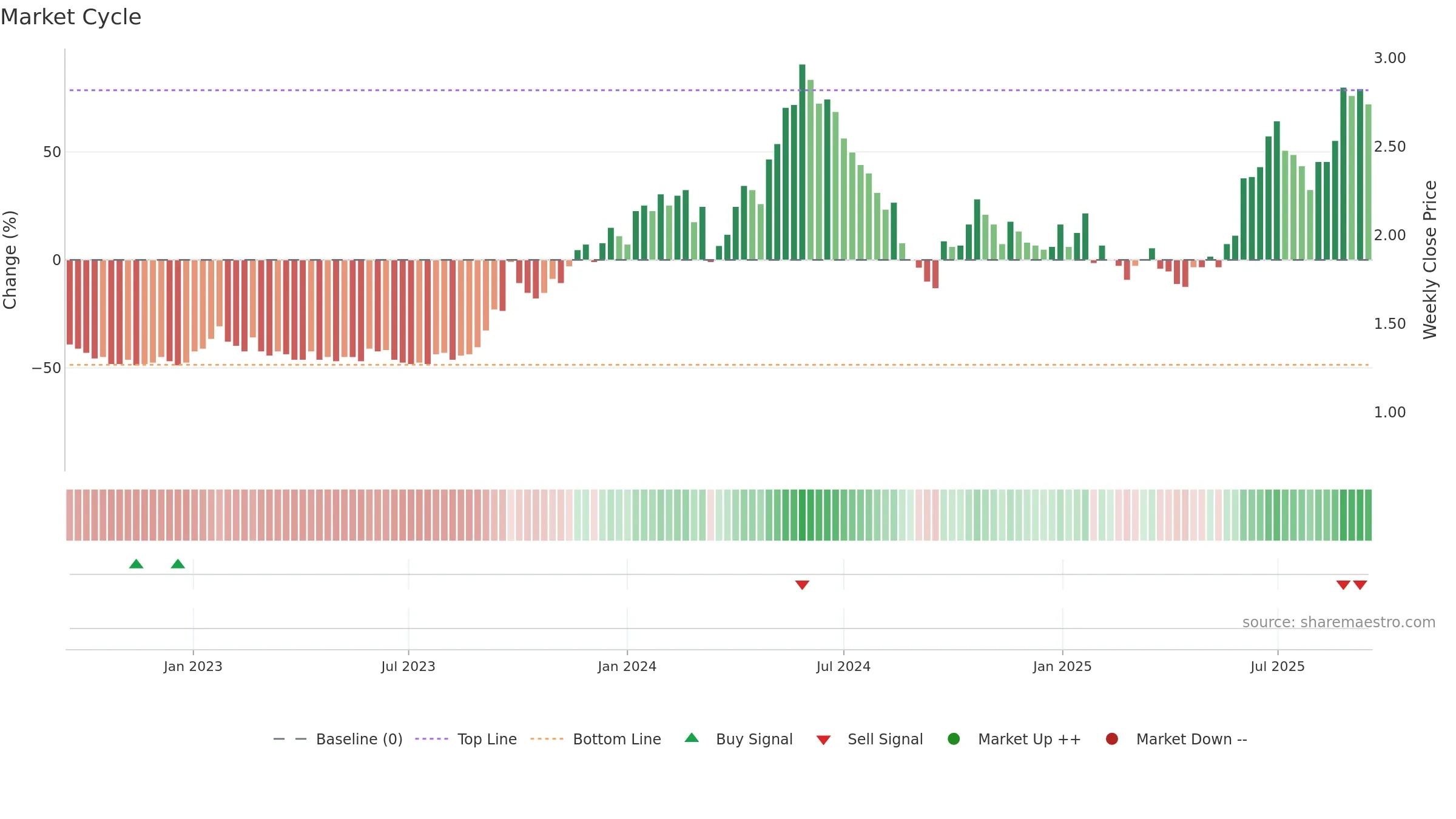
Task: Click the 3.00 price tick label
Action: coord(1390,58)
